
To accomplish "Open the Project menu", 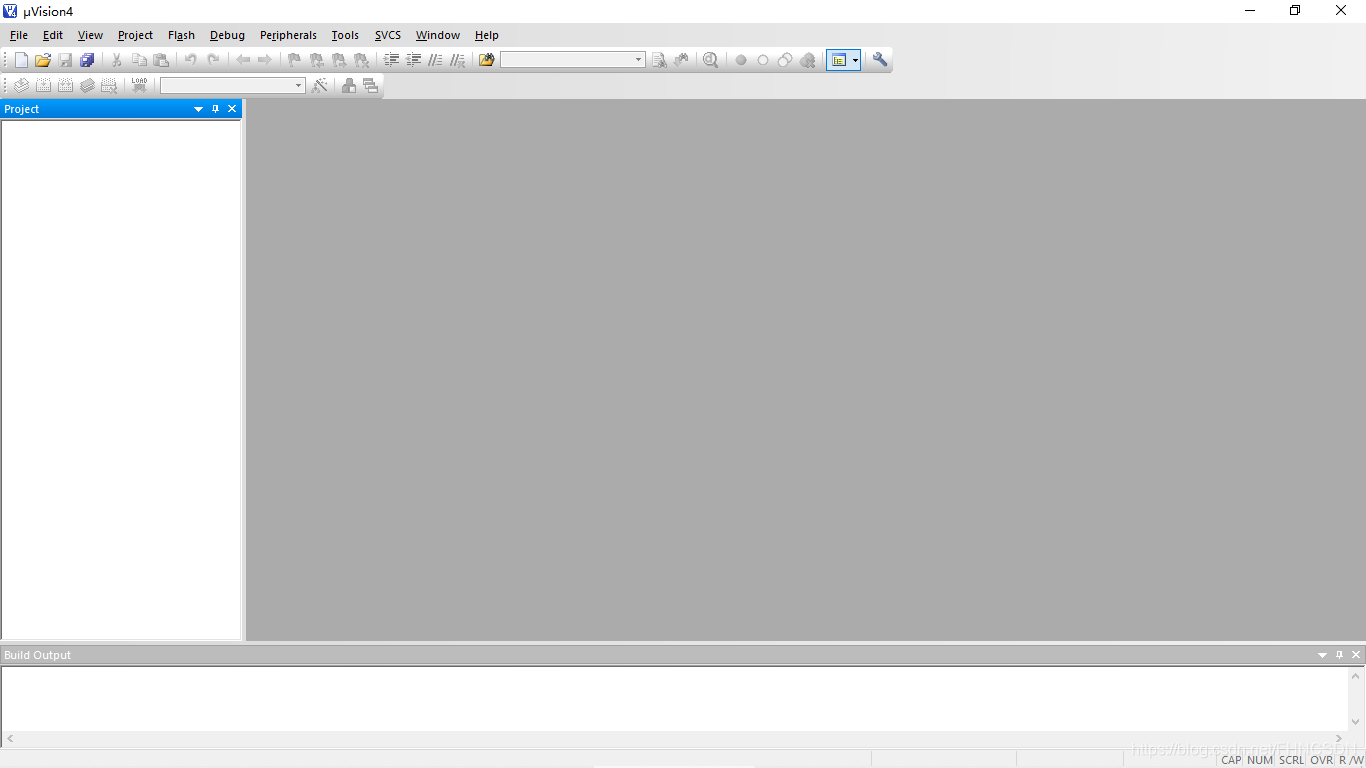I will pos(135,35).
